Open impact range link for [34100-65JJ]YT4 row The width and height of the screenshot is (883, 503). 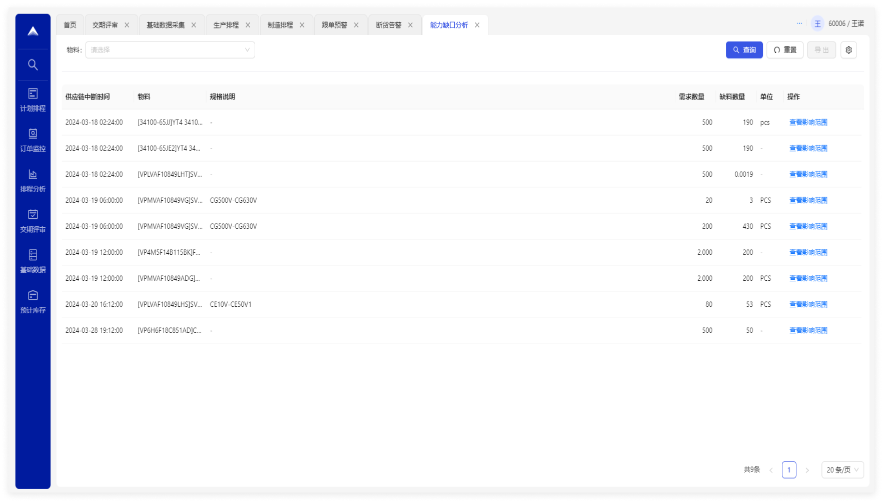pos(808,122)
